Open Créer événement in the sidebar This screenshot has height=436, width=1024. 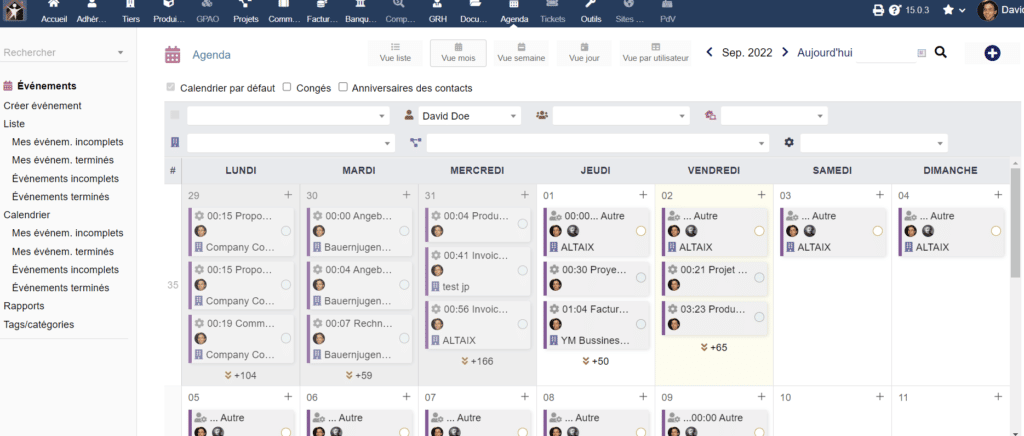coord(42,105)
